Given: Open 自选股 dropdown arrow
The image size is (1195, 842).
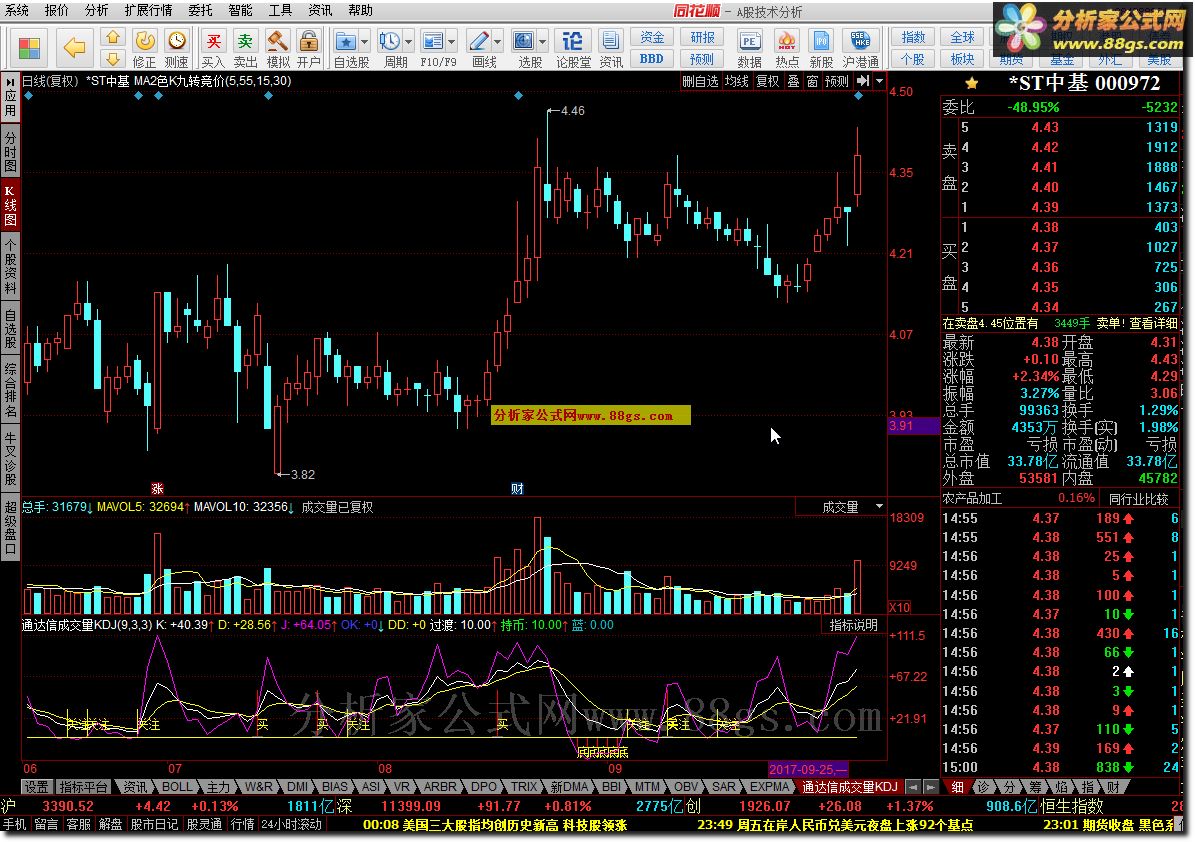Looking at the screenshot, I should click(x=364, y=41).
